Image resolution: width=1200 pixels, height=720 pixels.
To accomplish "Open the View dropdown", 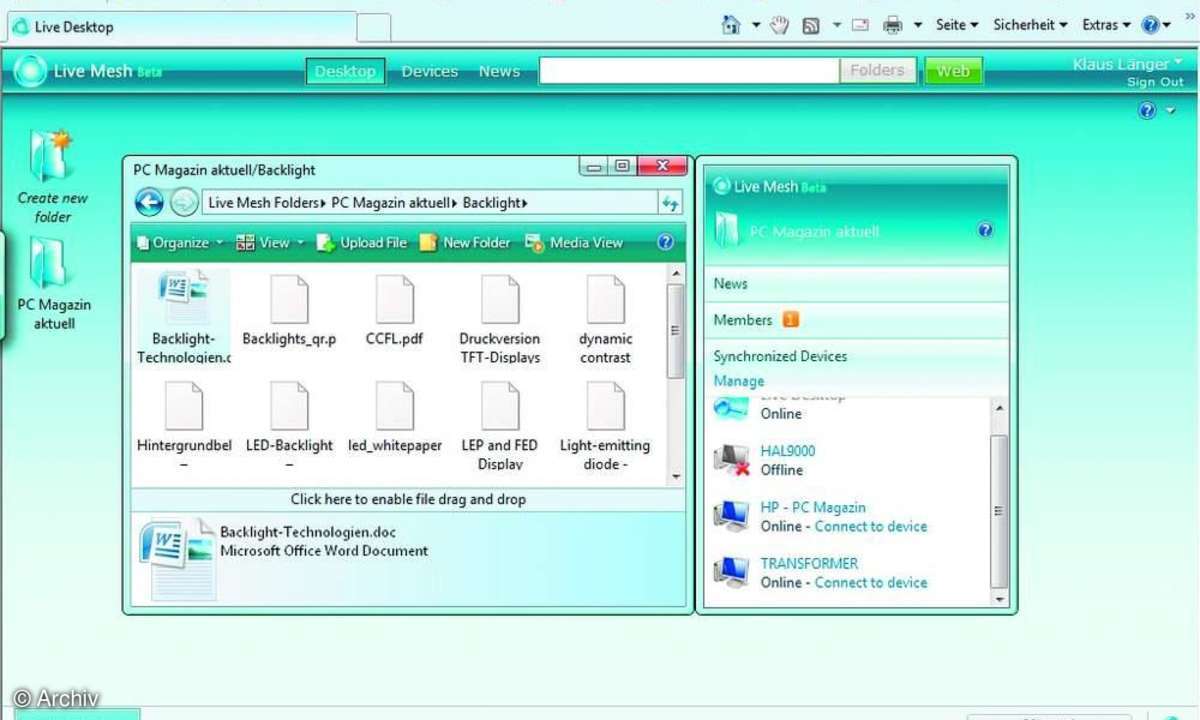I will pyautogui.click(x=270, y=242).
